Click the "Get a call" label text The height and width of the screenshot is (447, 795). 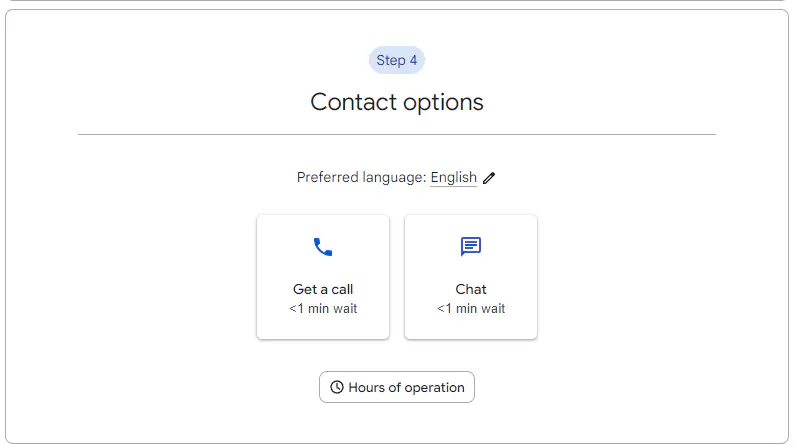click(323, 290)
